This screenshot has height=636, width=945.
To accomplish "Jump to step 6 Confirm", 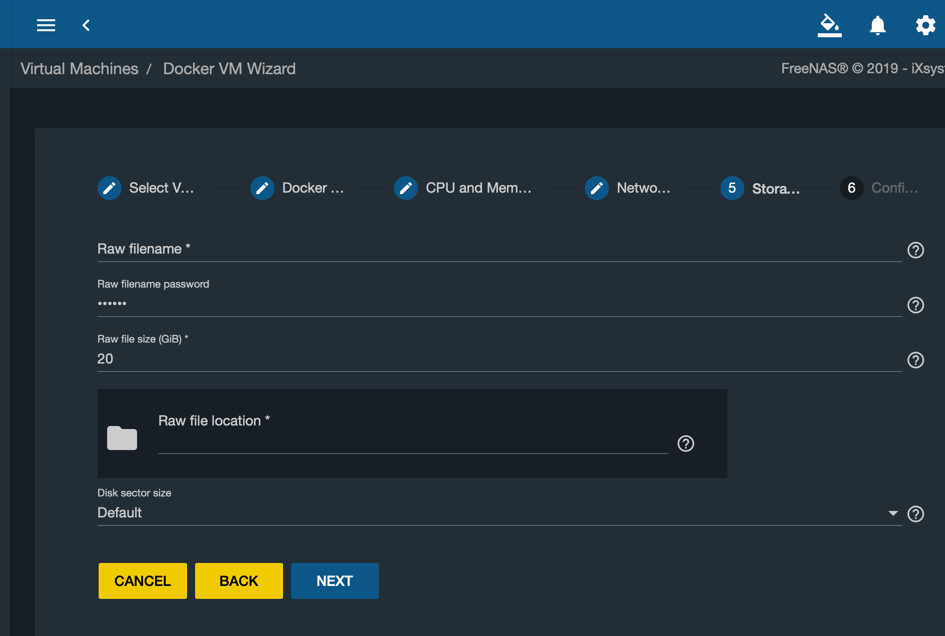I will pyautogui.click(x=879, y=188).
